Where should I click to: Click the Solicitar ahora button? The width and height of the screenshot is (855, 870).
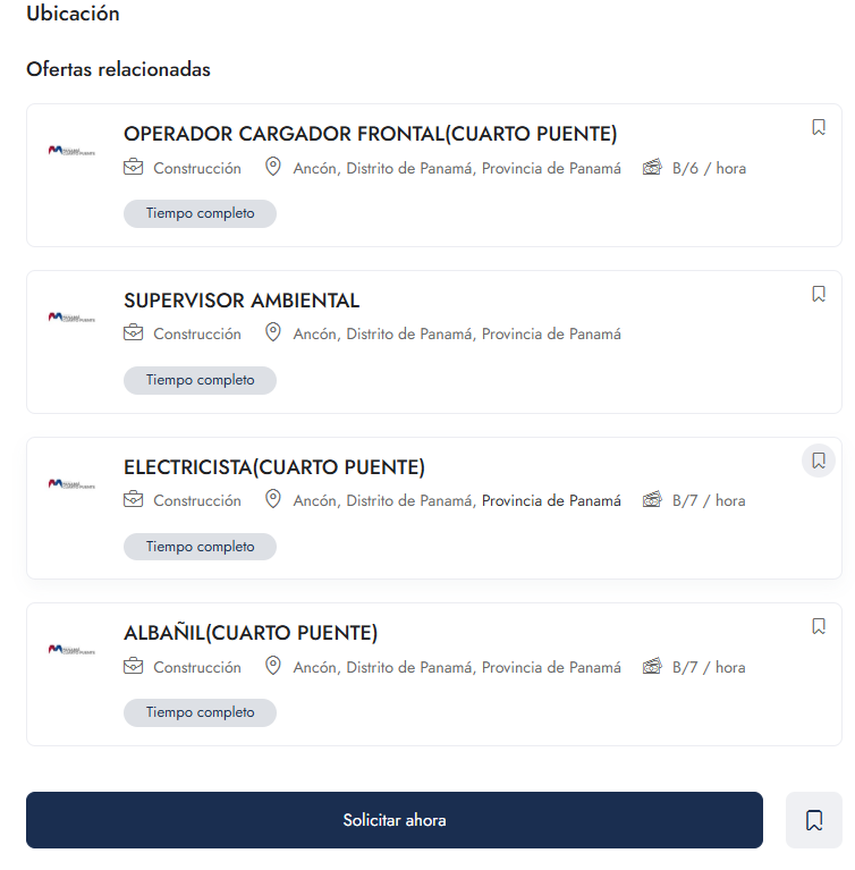(x=394, y=820)
